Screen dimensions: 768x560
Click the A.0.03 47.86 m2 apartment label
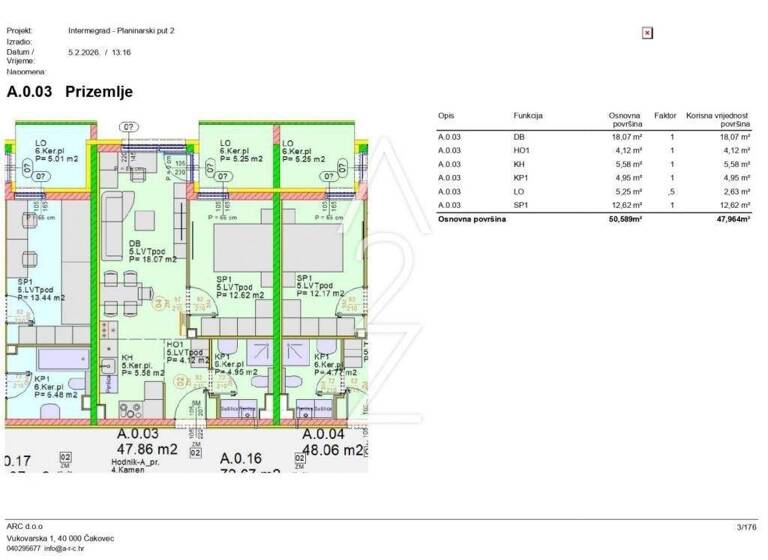[x=147, y=442]
